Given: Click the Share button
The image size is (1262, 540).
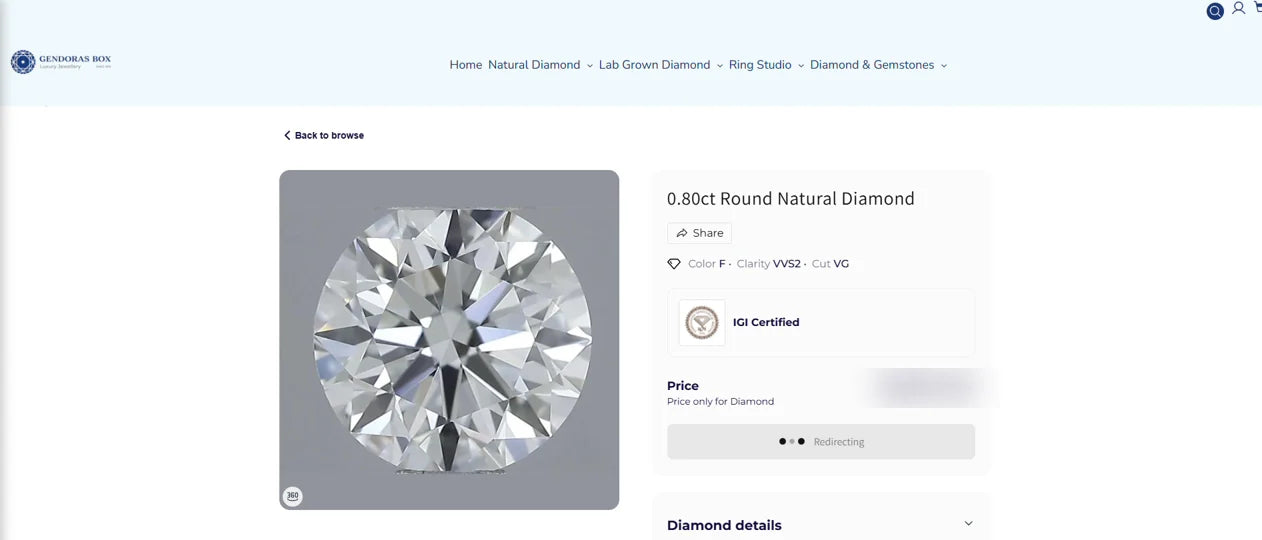Looking at the screenshot, I should [x=699, y=233].
